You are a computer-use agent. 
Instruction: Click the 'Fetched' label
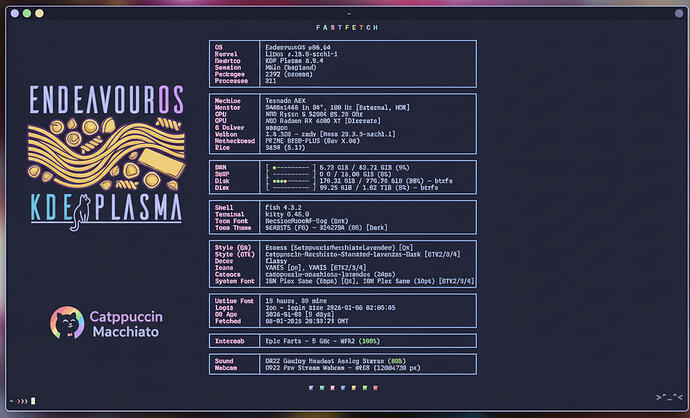(x=228, y=321)
